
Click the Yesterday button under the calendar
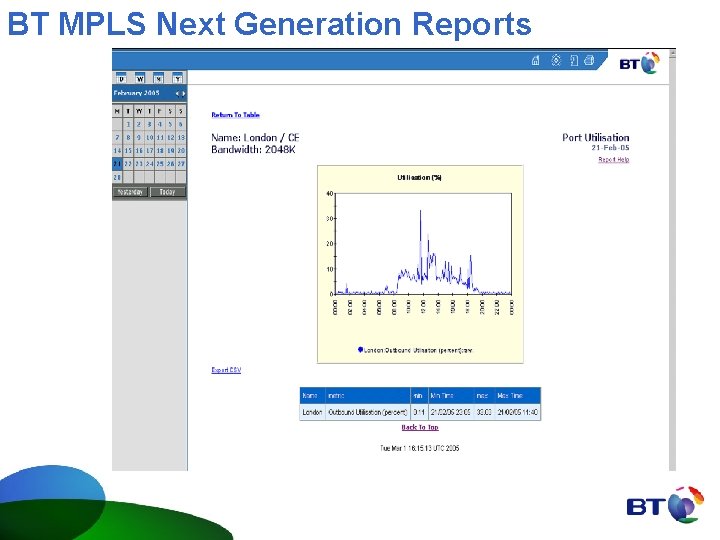(130, 192)
